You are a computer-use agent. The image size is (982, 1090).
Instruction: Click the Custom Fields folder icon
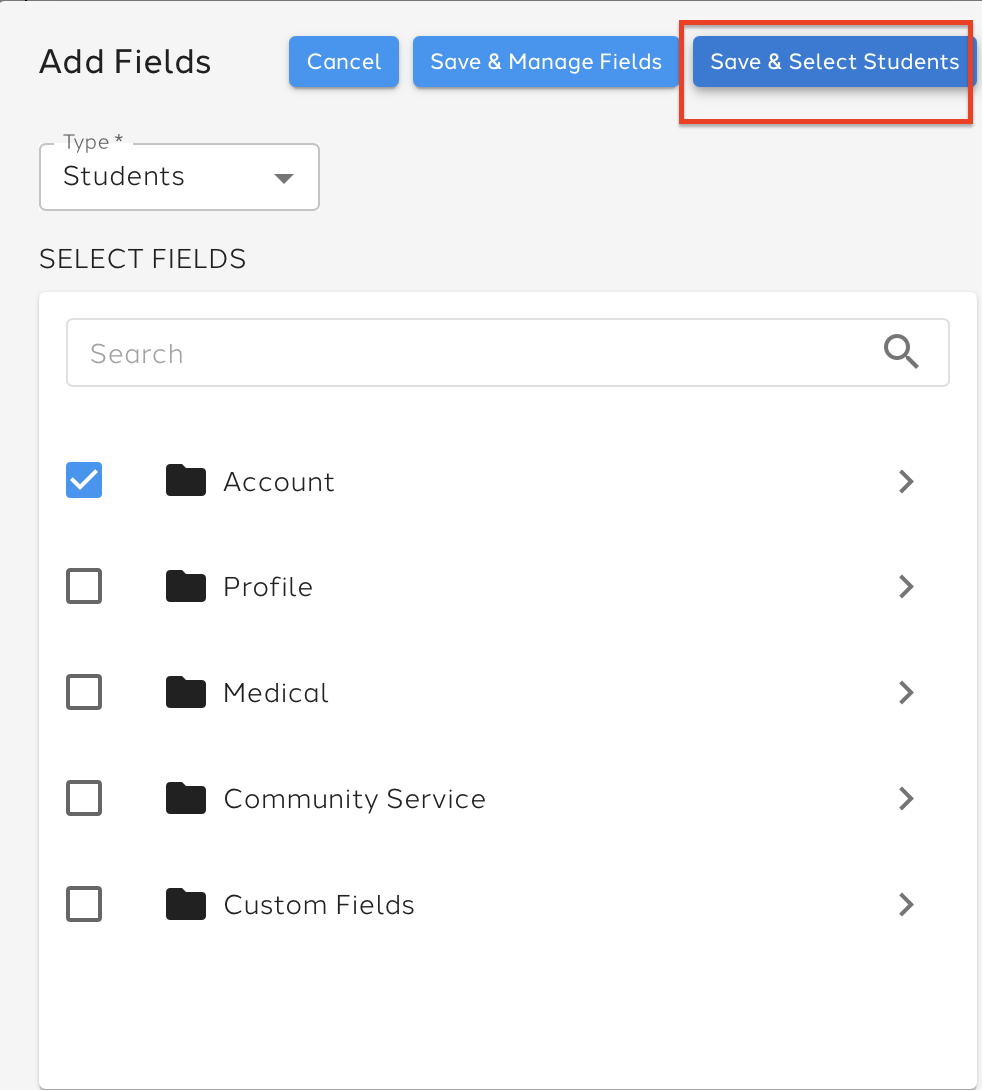185,904
